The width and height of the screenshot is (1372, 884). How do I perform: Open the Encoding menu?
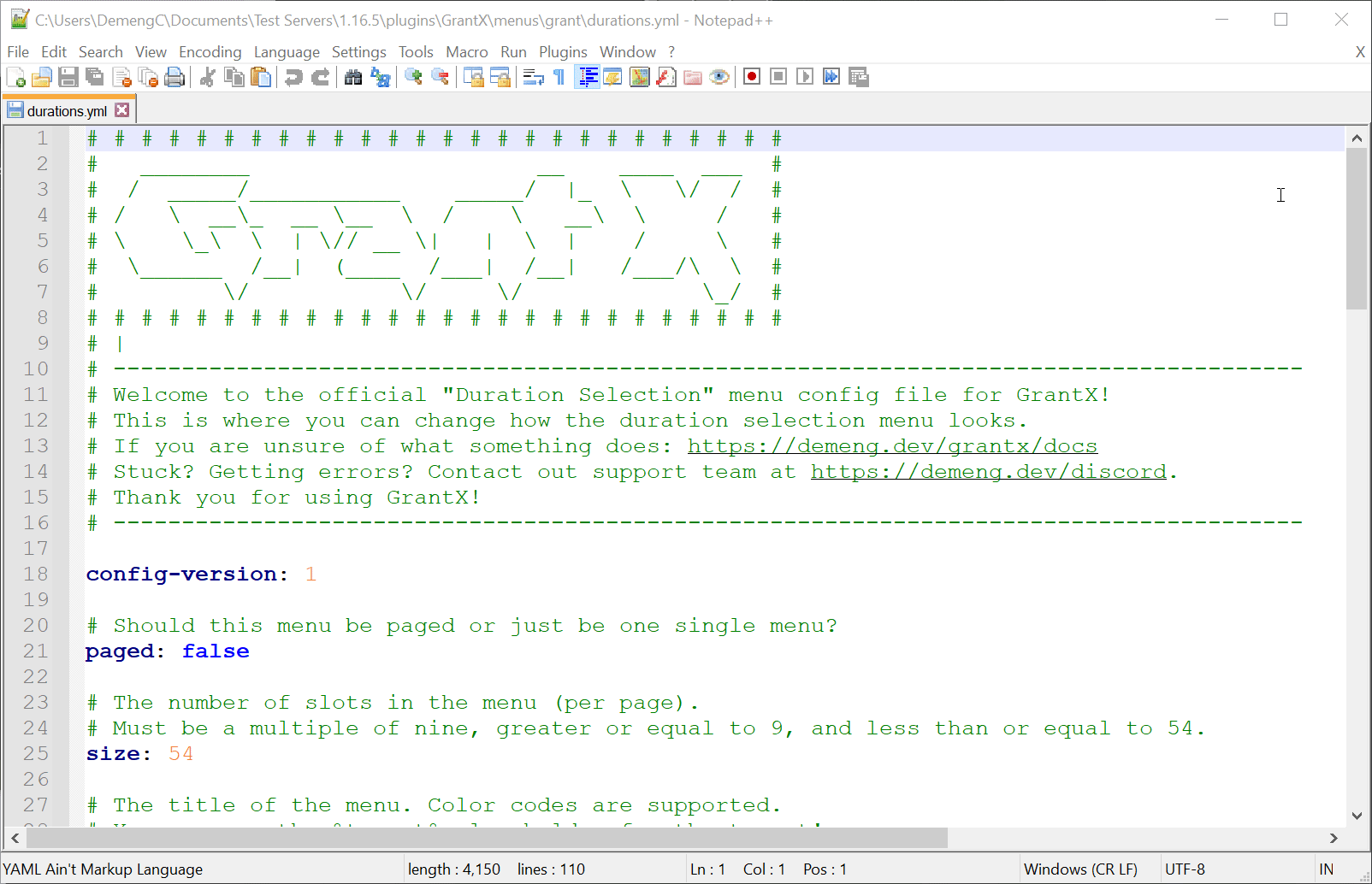[210, 52]
